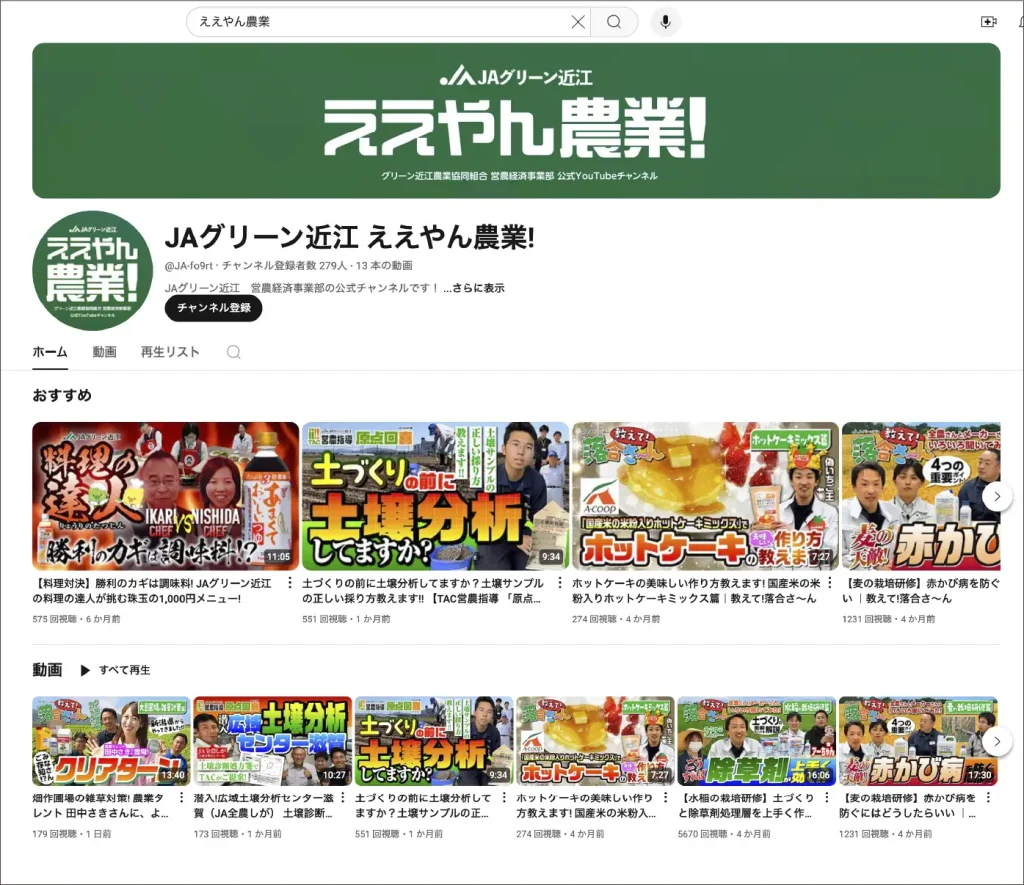This screenshot has width=1024, height=885.
Task: Open the create video camera icon
Action: [x=989, y=22]
